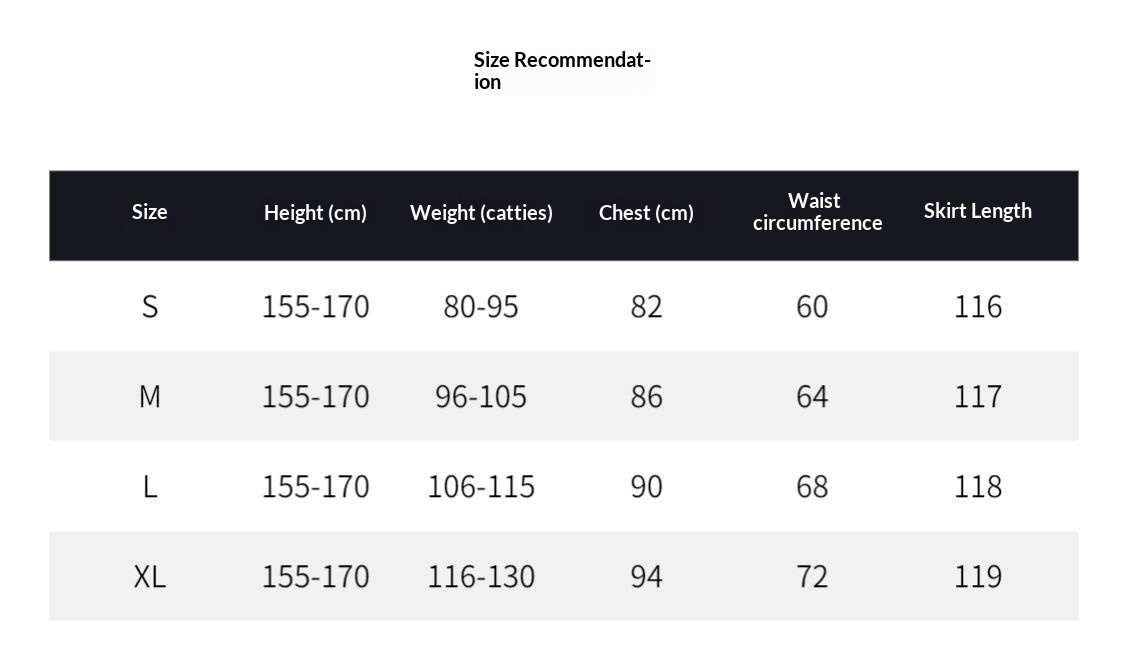Click the Size column header
This screenshot has width=1125, height=667.
click(x=149, y=212)
